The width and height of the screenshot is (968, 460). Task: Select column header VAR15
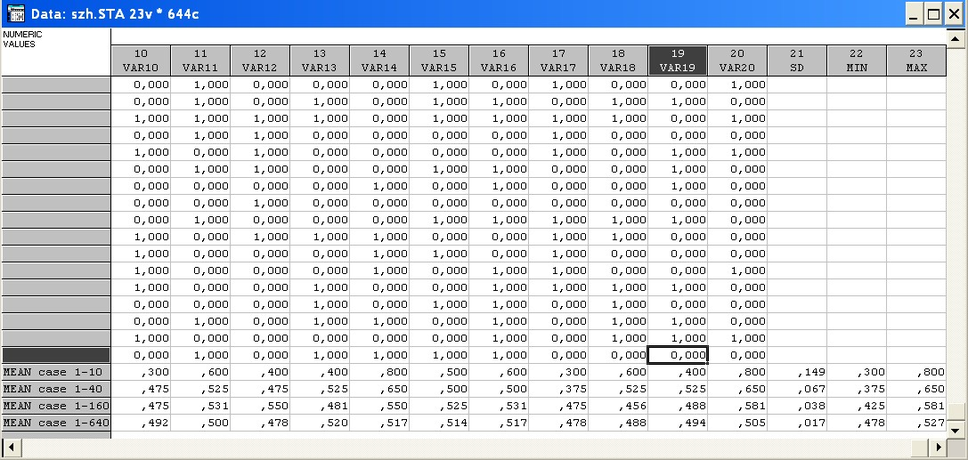click(440, 61)
